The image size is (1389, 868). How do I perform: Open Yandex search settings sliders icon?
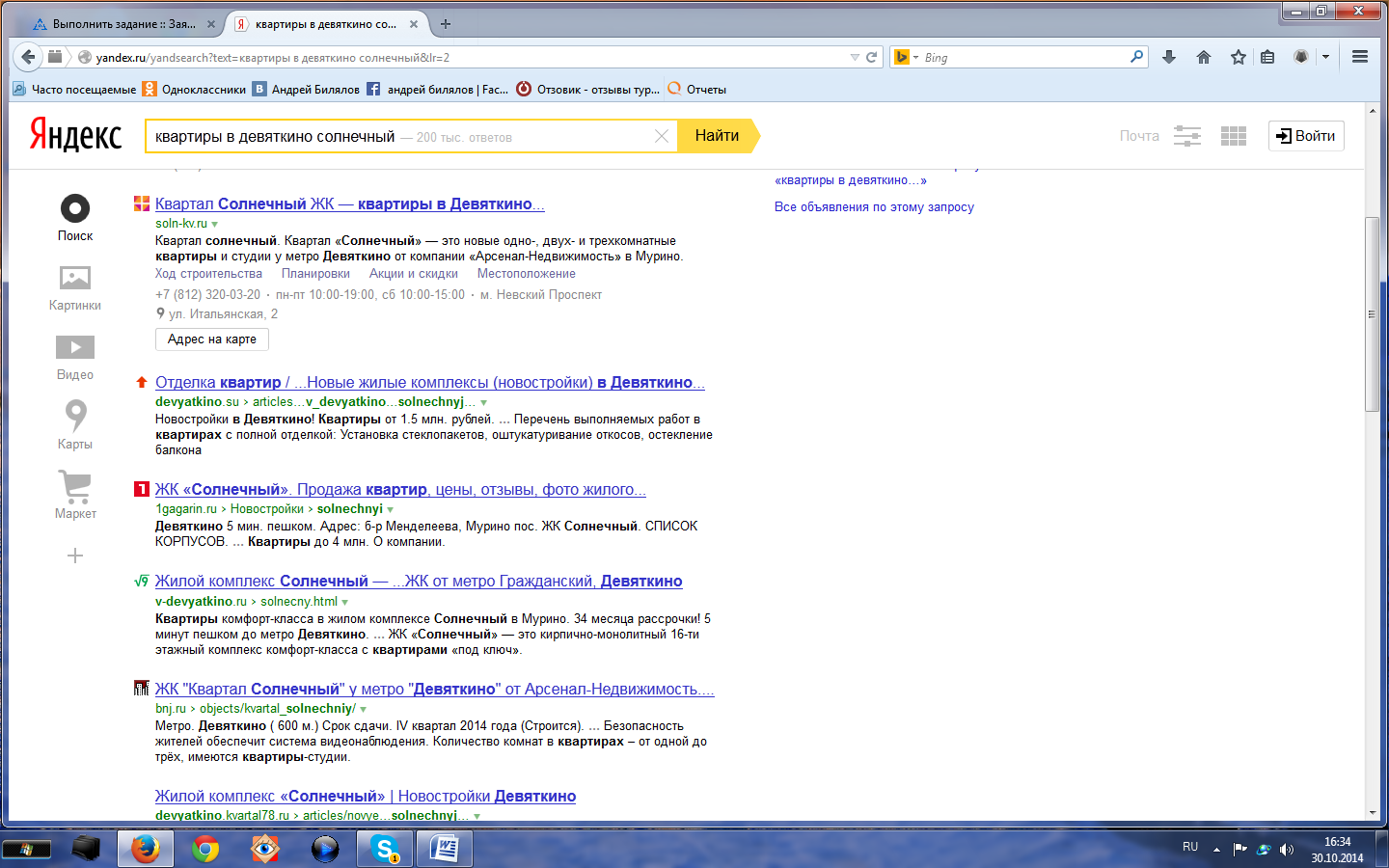(1187, 136)
